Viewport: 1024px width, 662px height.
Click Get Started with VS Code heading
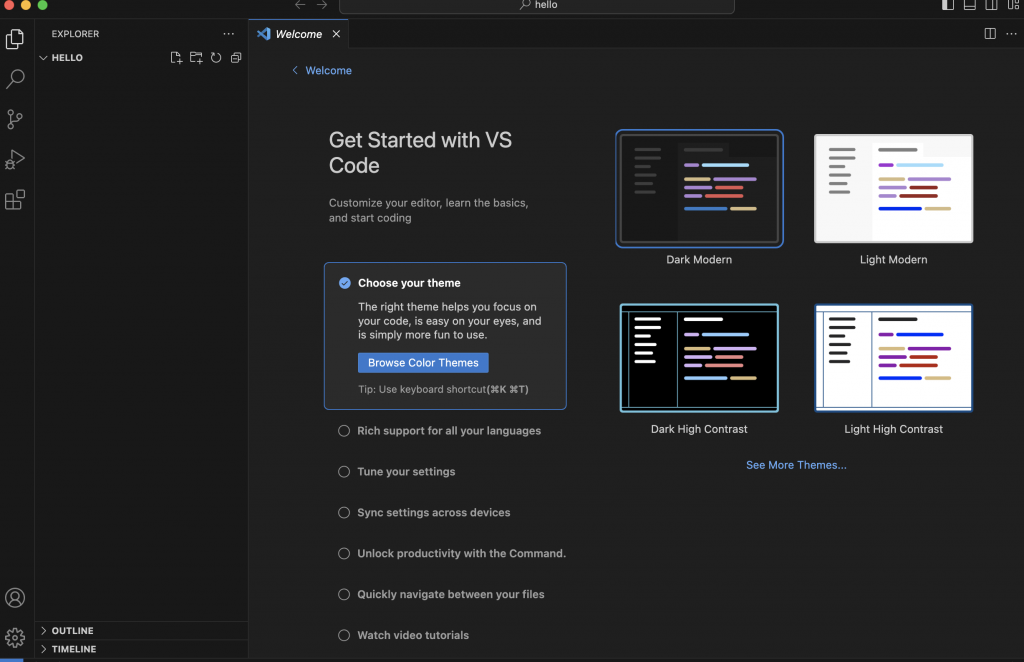(x=420, y=152)
